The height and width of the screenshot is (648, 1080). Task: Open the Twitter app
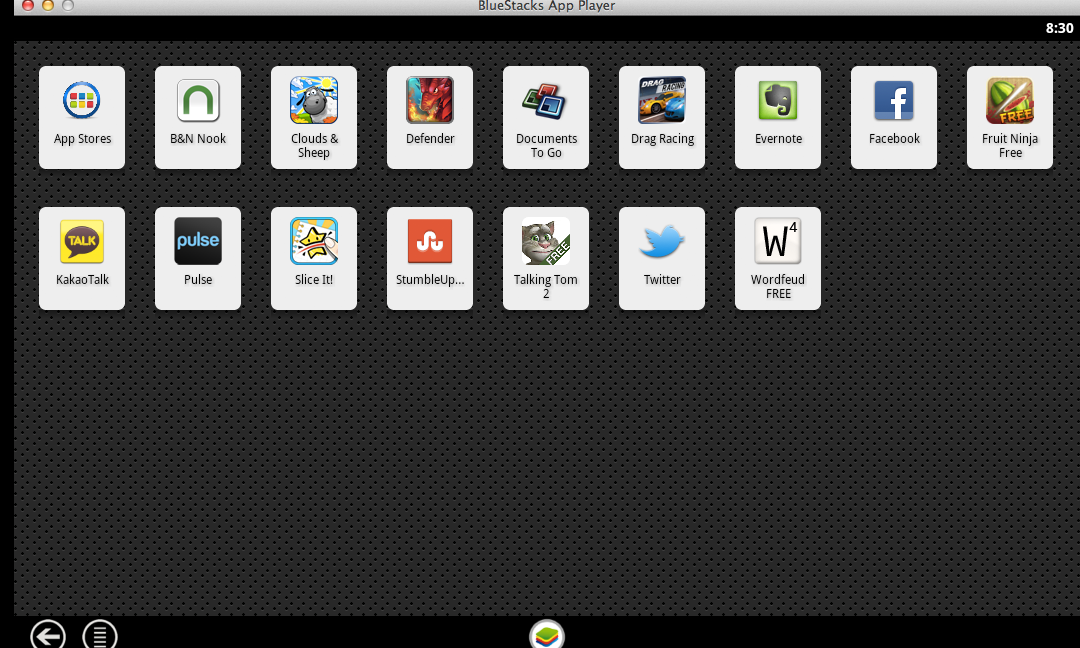click(x=662, y=258)
